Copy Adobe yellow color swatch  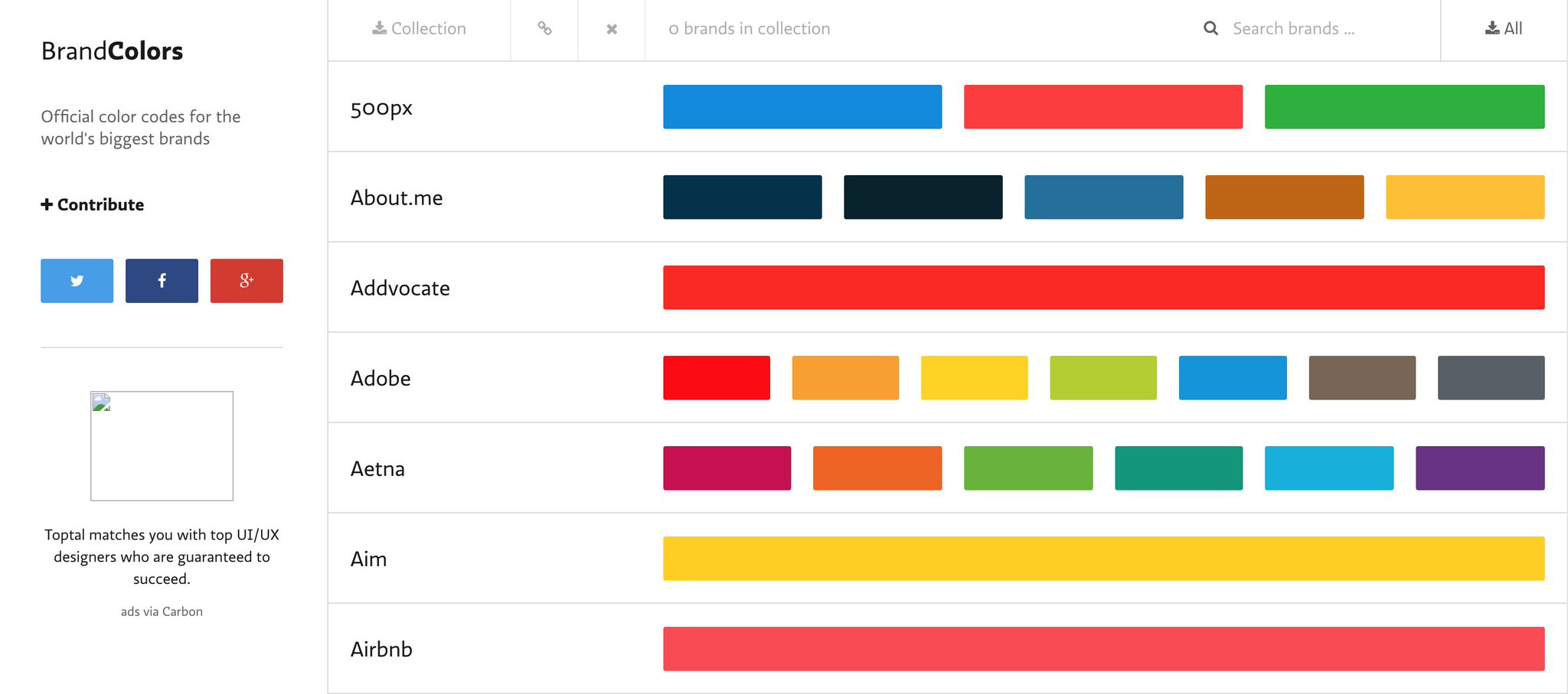pos(975,378)
